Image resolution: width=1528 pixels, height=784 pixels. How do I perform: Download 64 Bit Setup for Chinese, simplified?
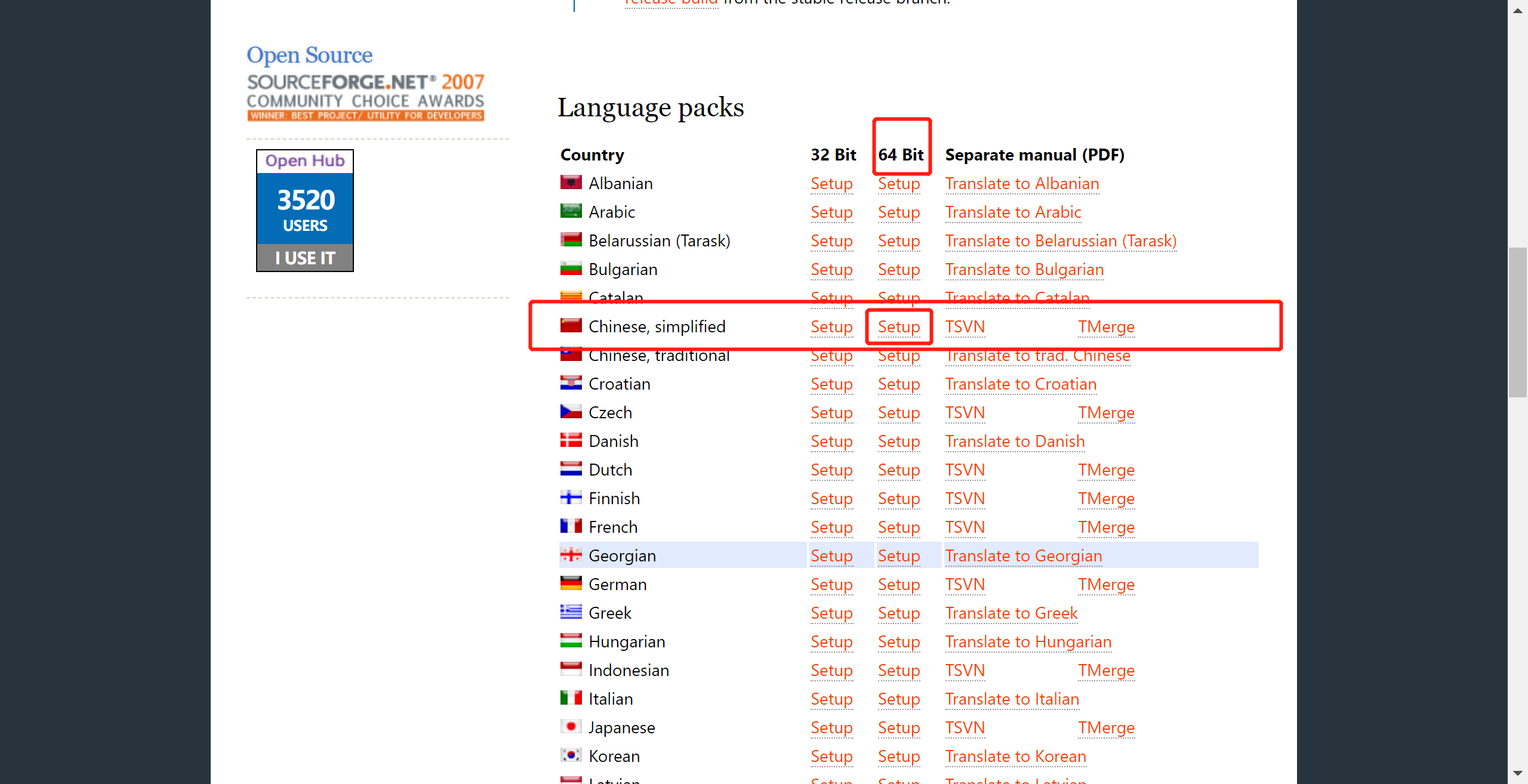tap(899, 327)
